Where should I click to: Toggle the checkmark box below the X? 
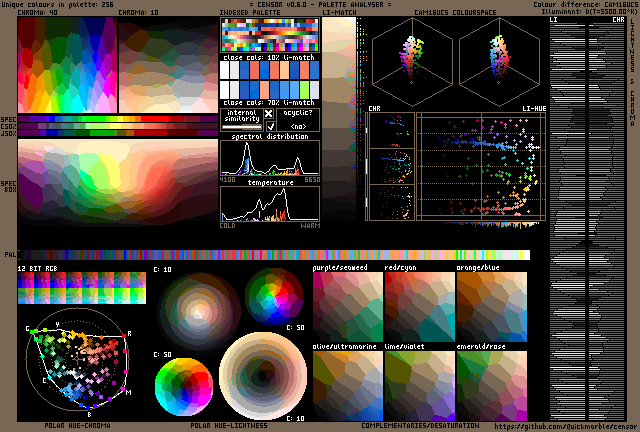point(270,126)
